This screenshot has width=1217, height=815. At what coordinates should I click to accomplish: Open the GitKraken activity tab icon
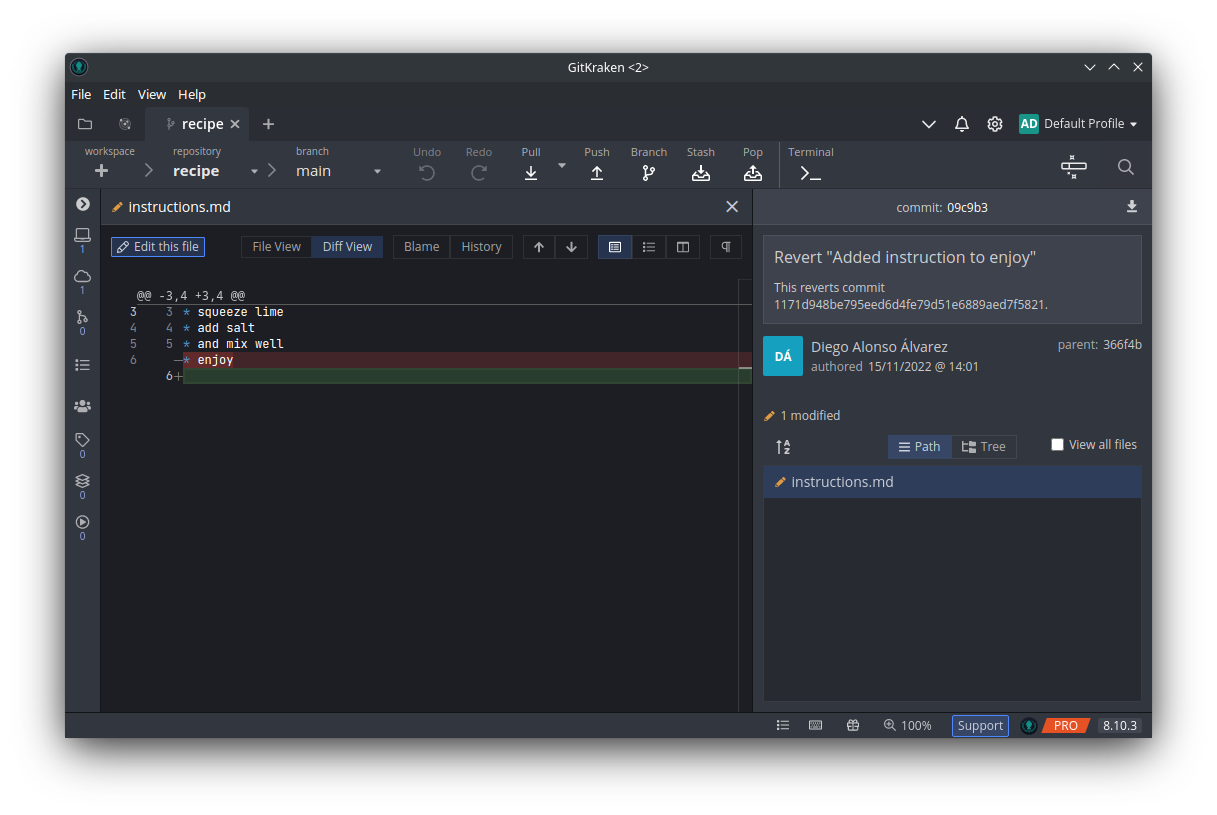[125, 124]
